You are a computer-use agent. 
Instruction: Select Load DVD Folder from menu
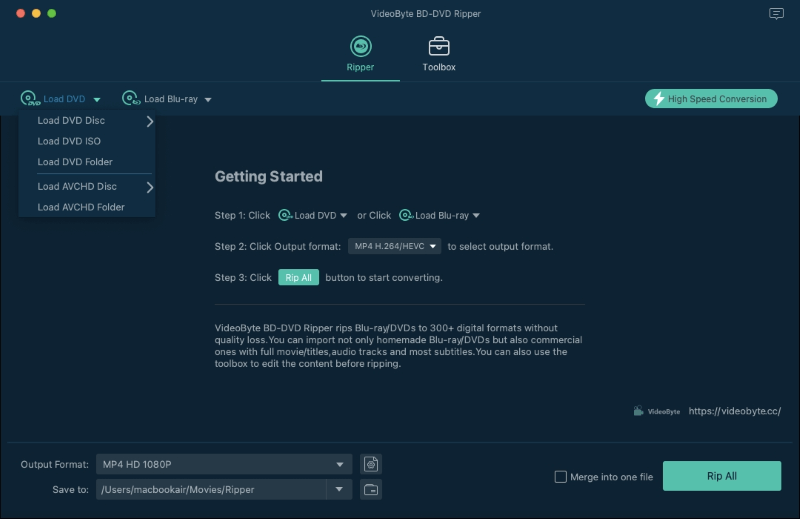click(x=87, y=162)
